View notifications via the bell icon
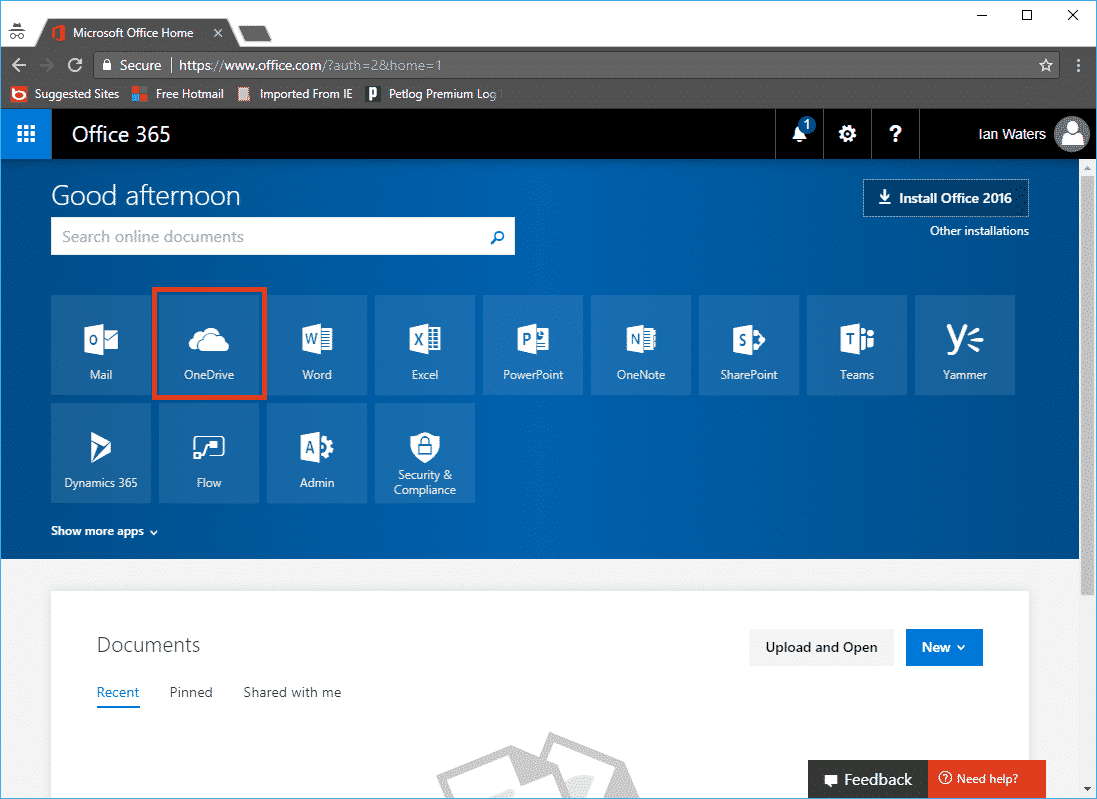Screen dimensions: 1097x799 click(800, 134)
